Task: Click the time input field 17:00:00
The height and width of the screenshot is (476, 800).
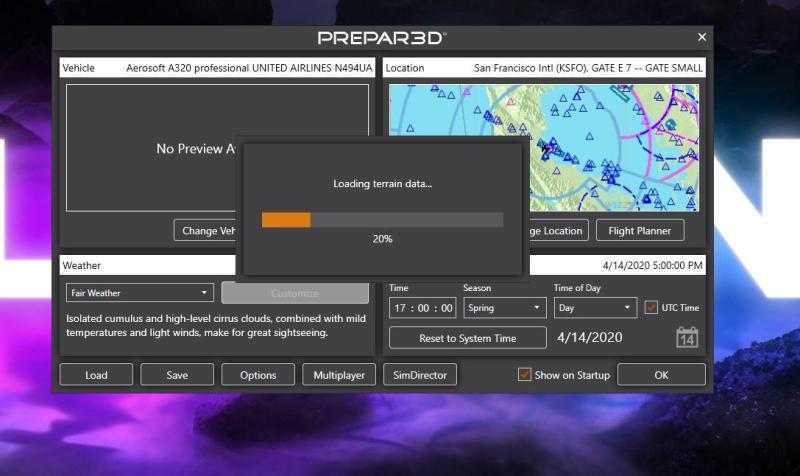Action: point(423,308)
